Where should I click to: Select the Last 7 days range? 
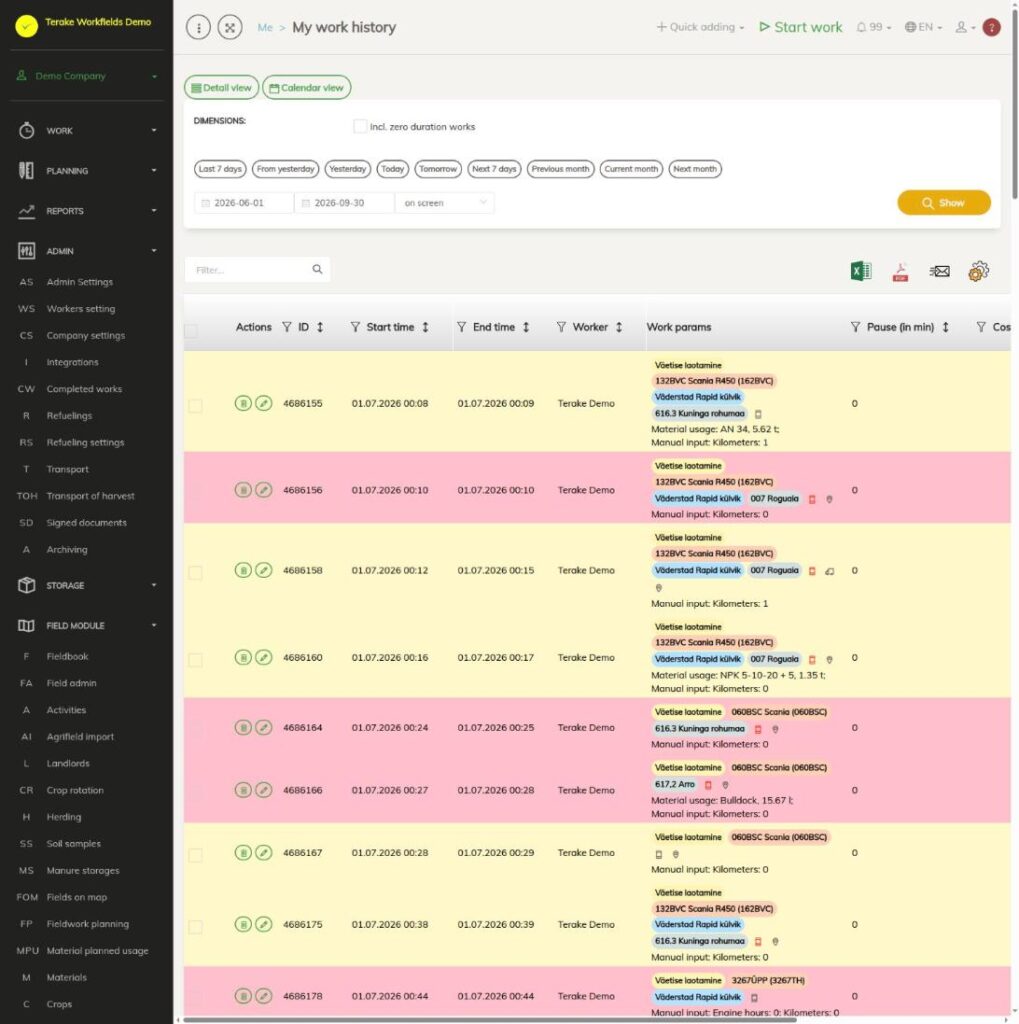click(x=220, y=169)
